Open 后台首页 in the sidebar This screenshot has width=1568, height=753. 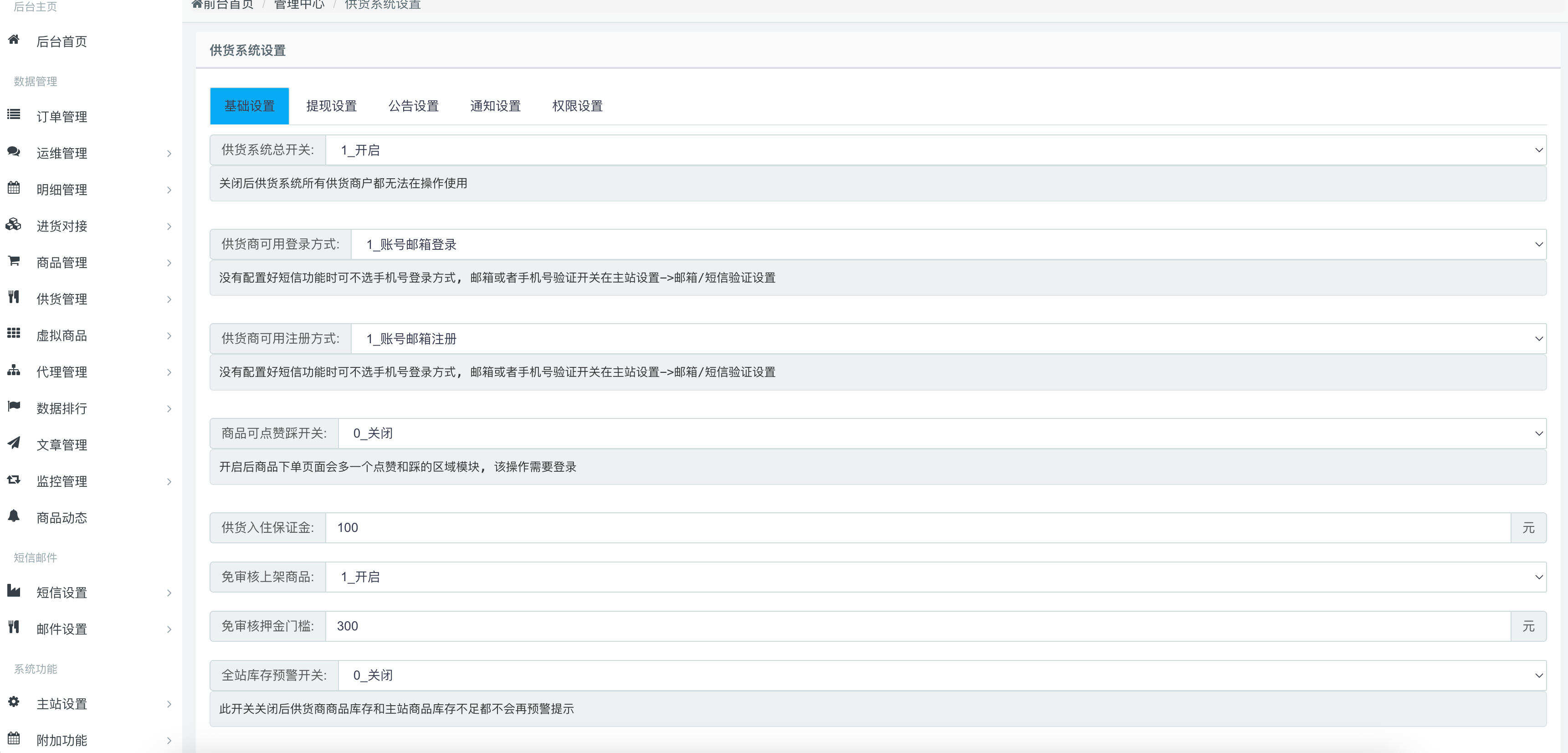pyautogui.click(x=61, y=41)
